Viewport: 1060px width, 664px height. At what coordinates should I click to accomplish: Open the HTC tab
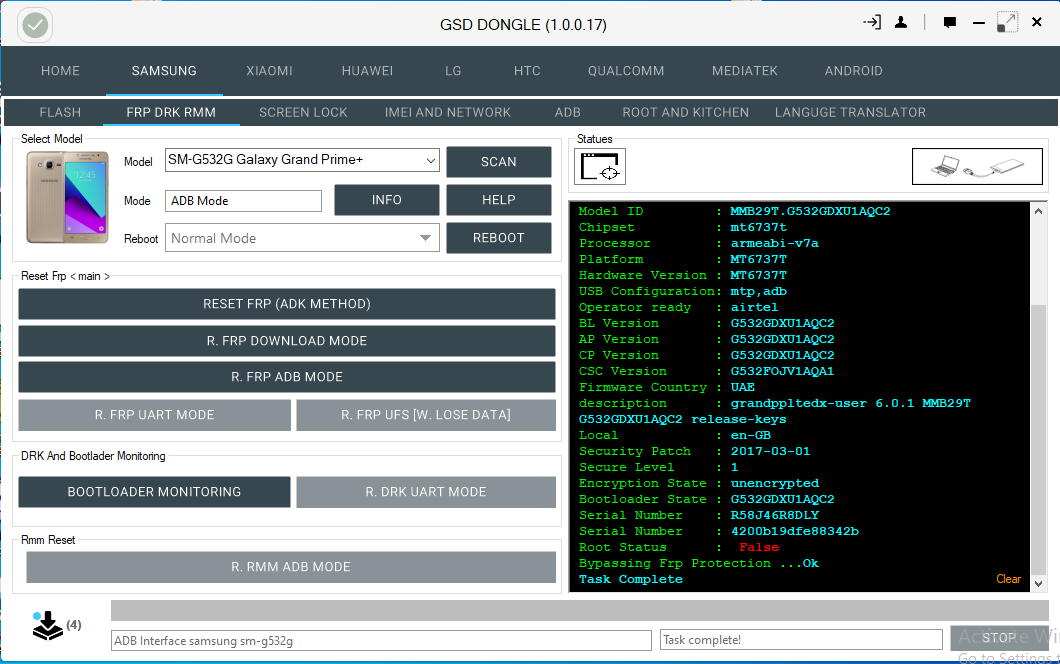pyautogui.click(x=527, y=71)
